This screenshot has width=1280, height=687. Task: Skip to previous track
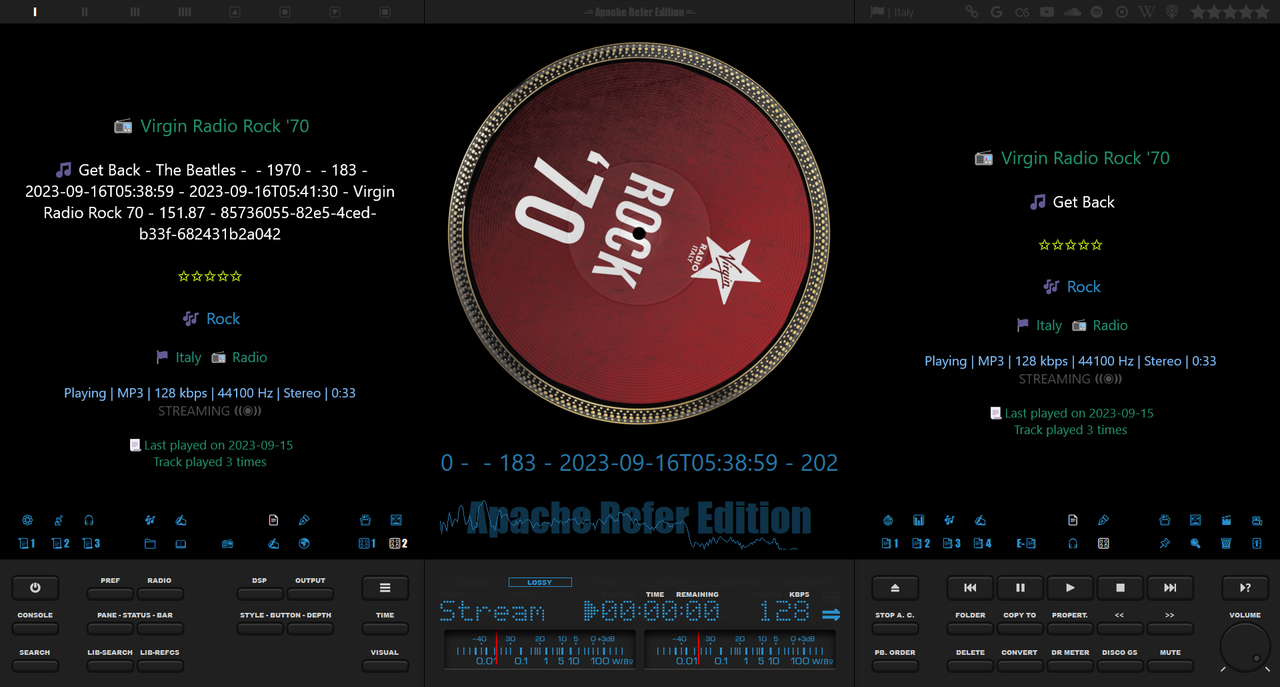(970, 588)
